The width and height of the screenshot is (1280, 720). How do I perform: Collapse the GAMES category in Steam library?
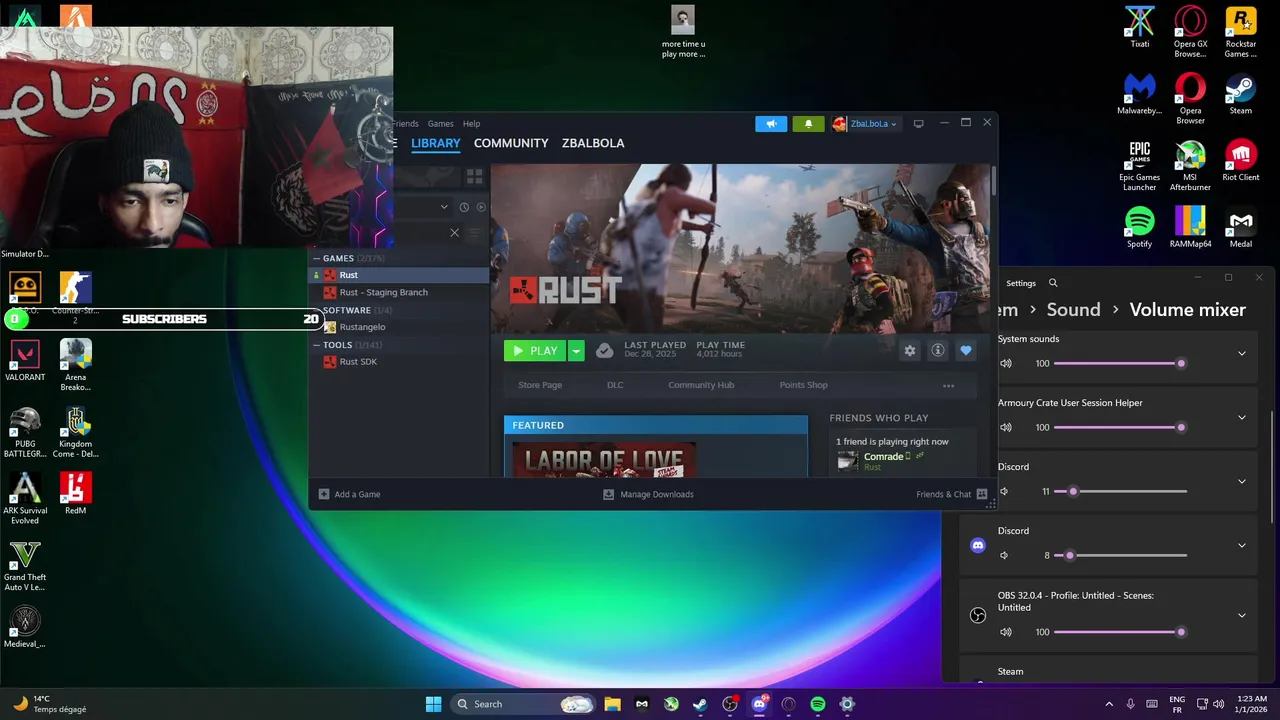316,258
